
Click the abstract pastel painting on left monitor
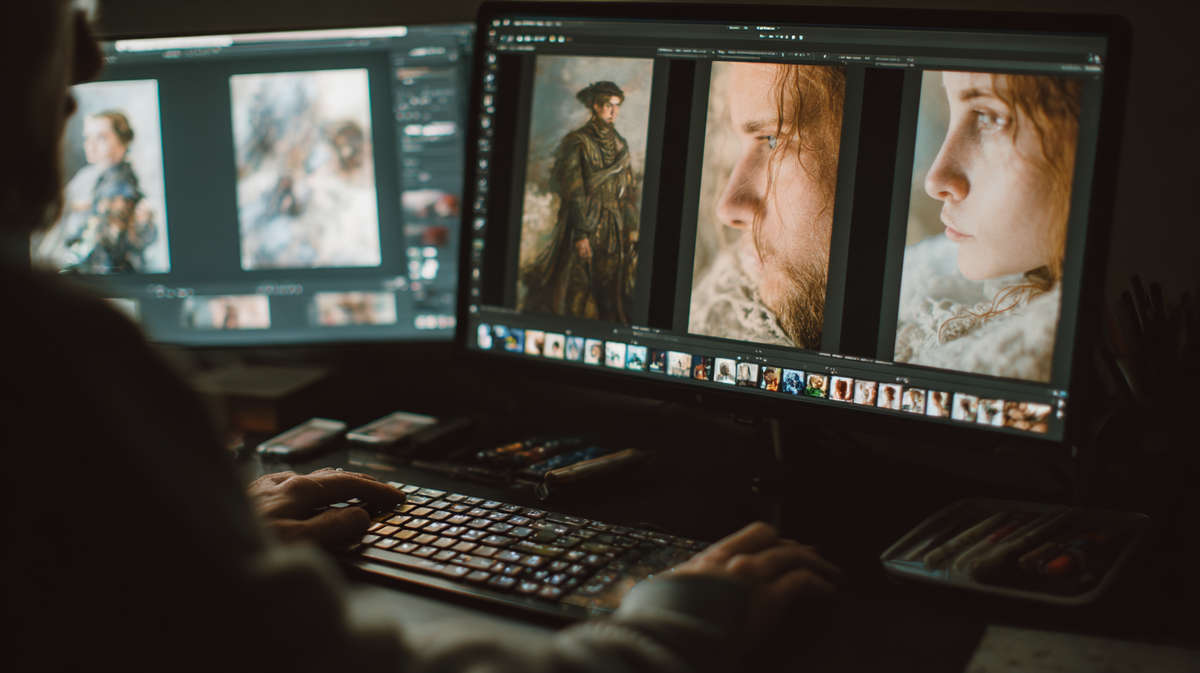(x=304, y=168)
